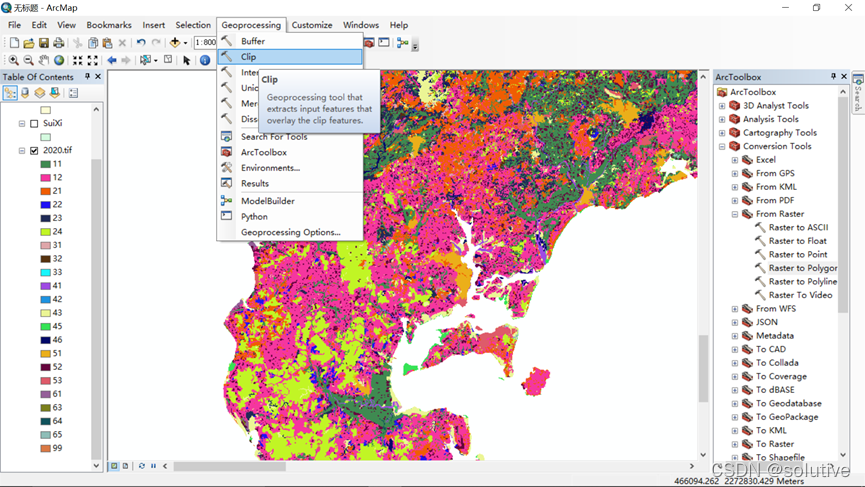Switch to Layout View at map bottom
The height and width of the screenshot is (487, 865).
[x=126, y=466]
